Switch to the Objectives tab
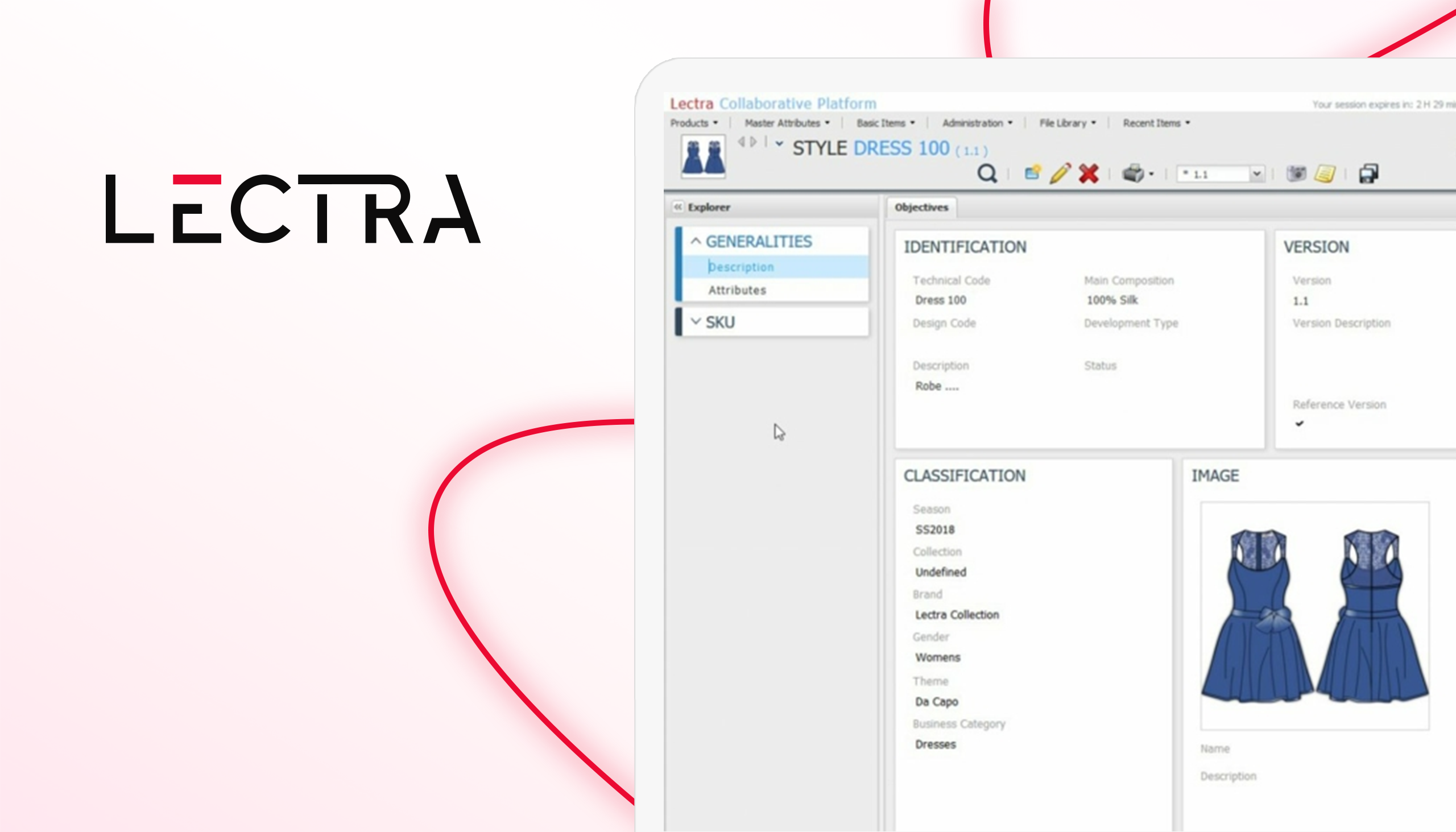Image resolution: width=1456 pixels, height=832 pixels. (921, 208)
